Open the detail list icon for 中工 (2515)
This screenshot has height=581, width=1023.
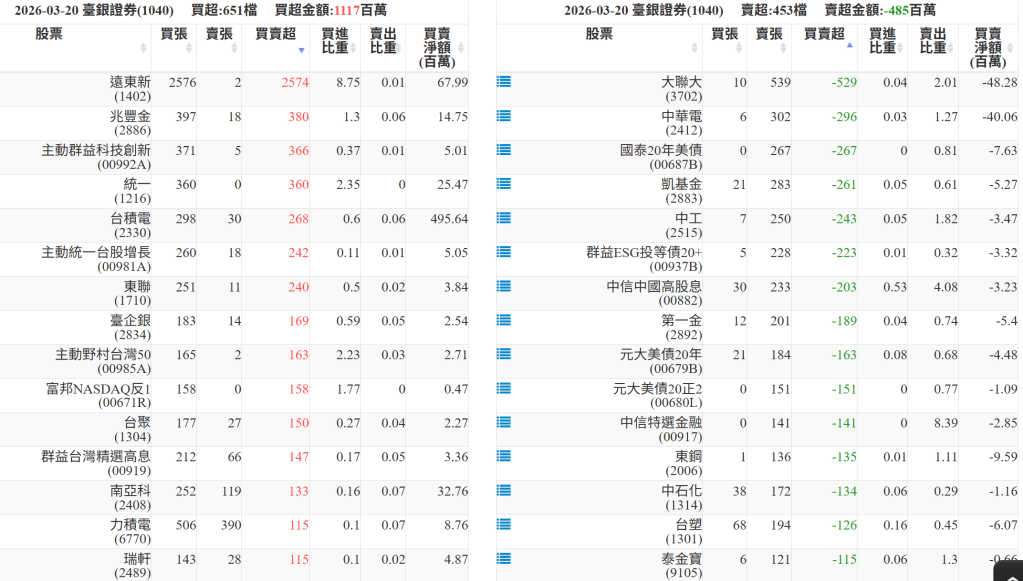tap(504, 218)
